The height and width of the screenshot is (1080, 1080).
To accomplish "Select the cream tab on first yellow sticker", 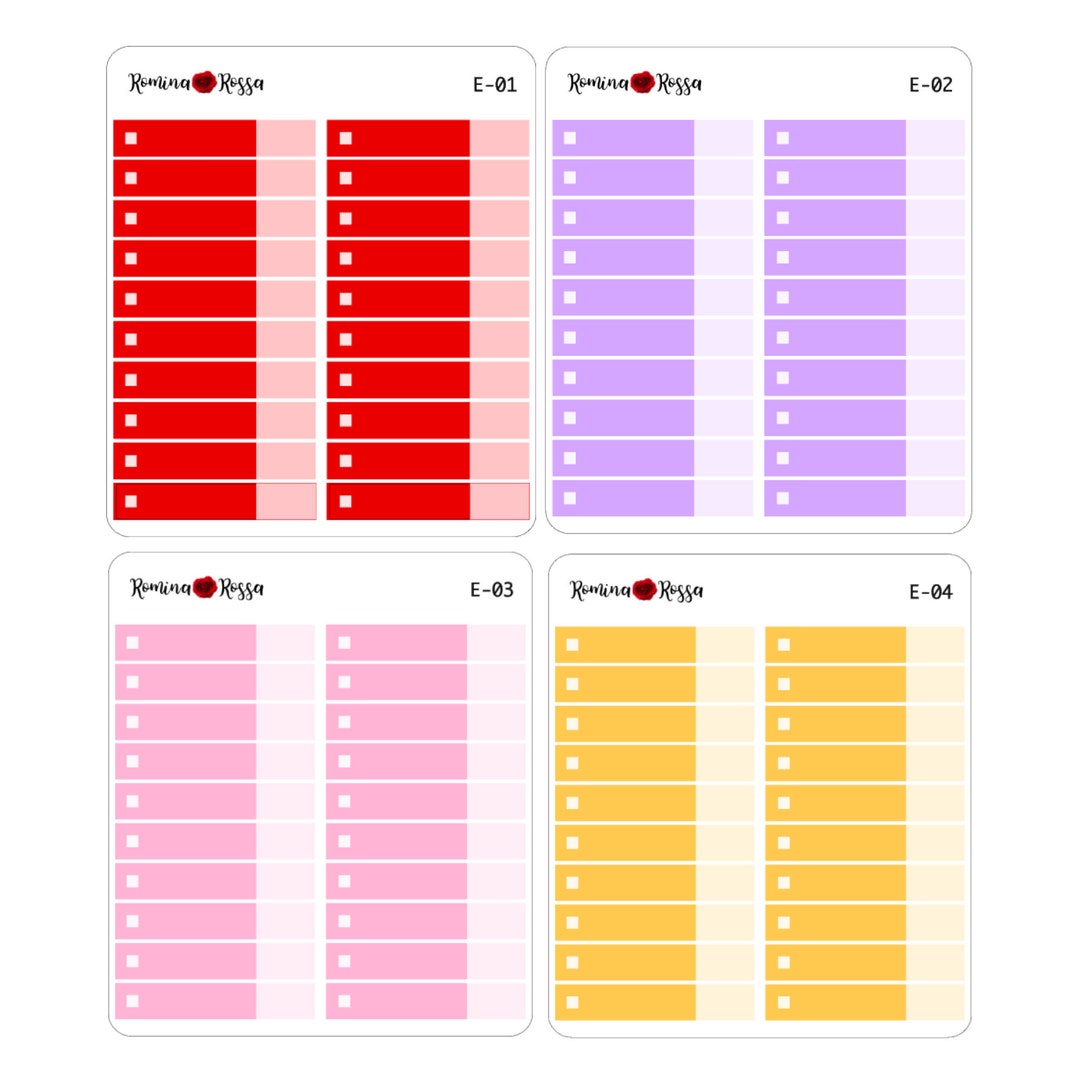I will (x=725, y=645).
